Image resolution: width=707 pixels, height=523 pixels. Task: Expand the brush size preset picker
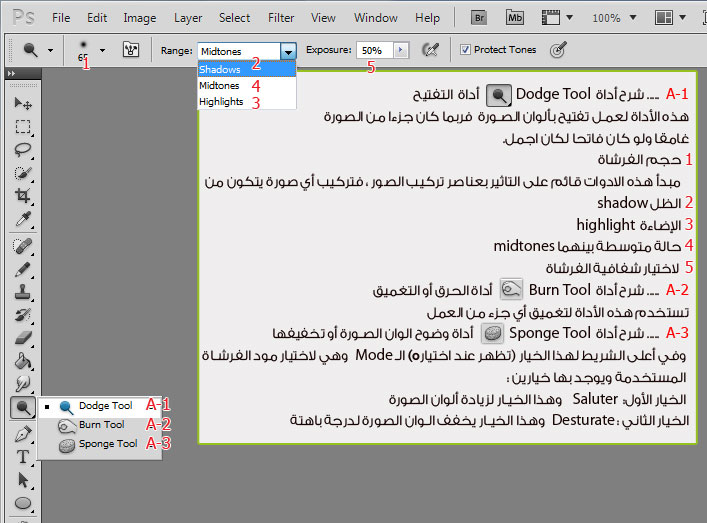coord(102,49)
